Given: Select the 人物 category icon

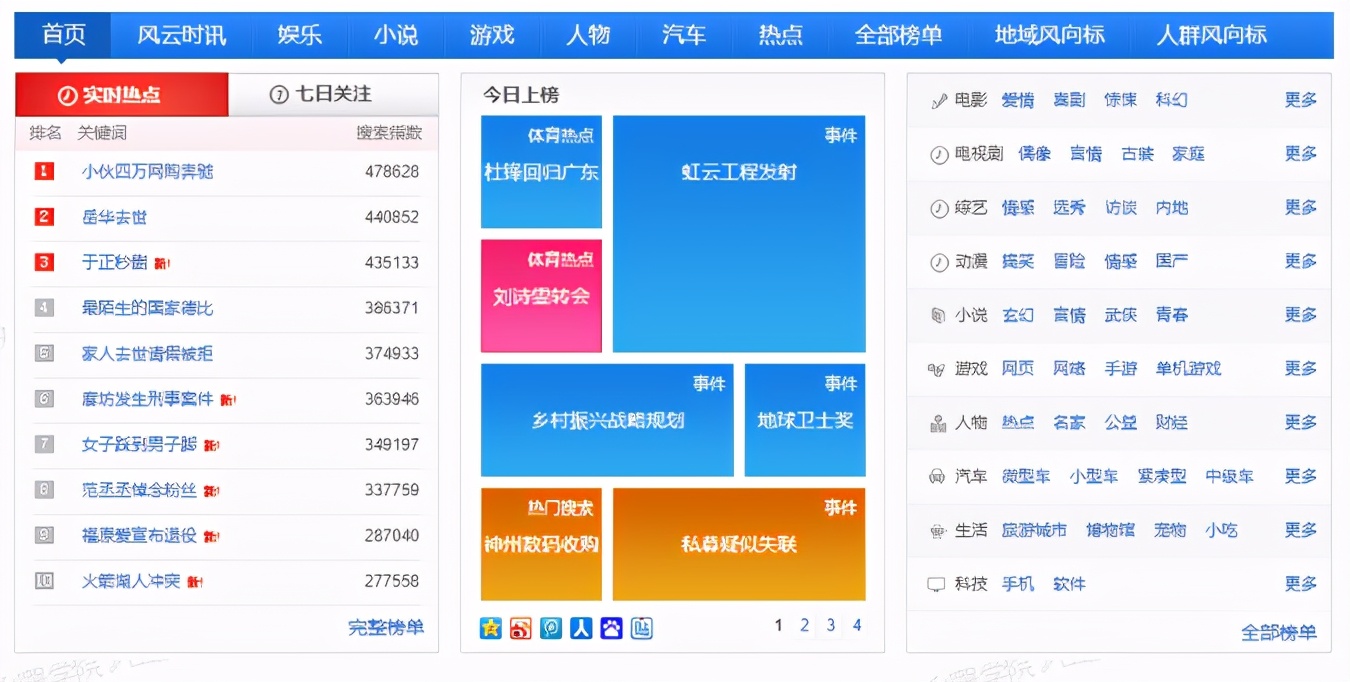Looking at the screenshot, I should coord(938,422).
